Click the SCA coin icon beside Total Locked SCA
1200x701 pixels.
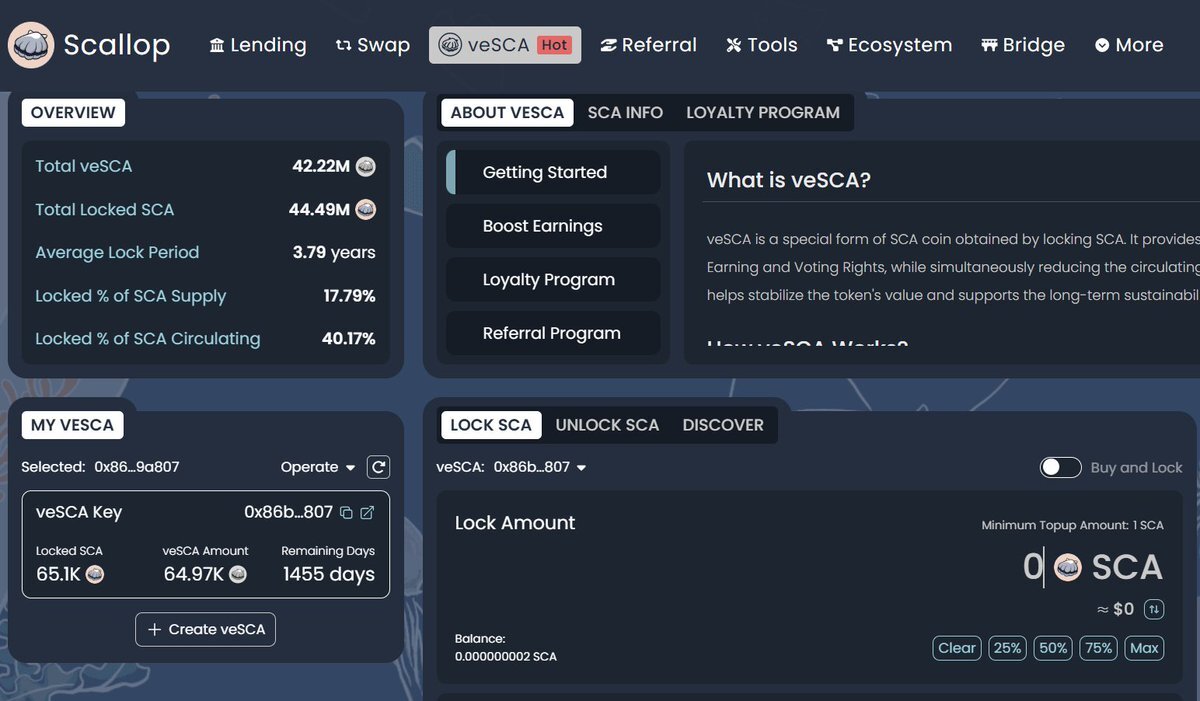point(366,209)
